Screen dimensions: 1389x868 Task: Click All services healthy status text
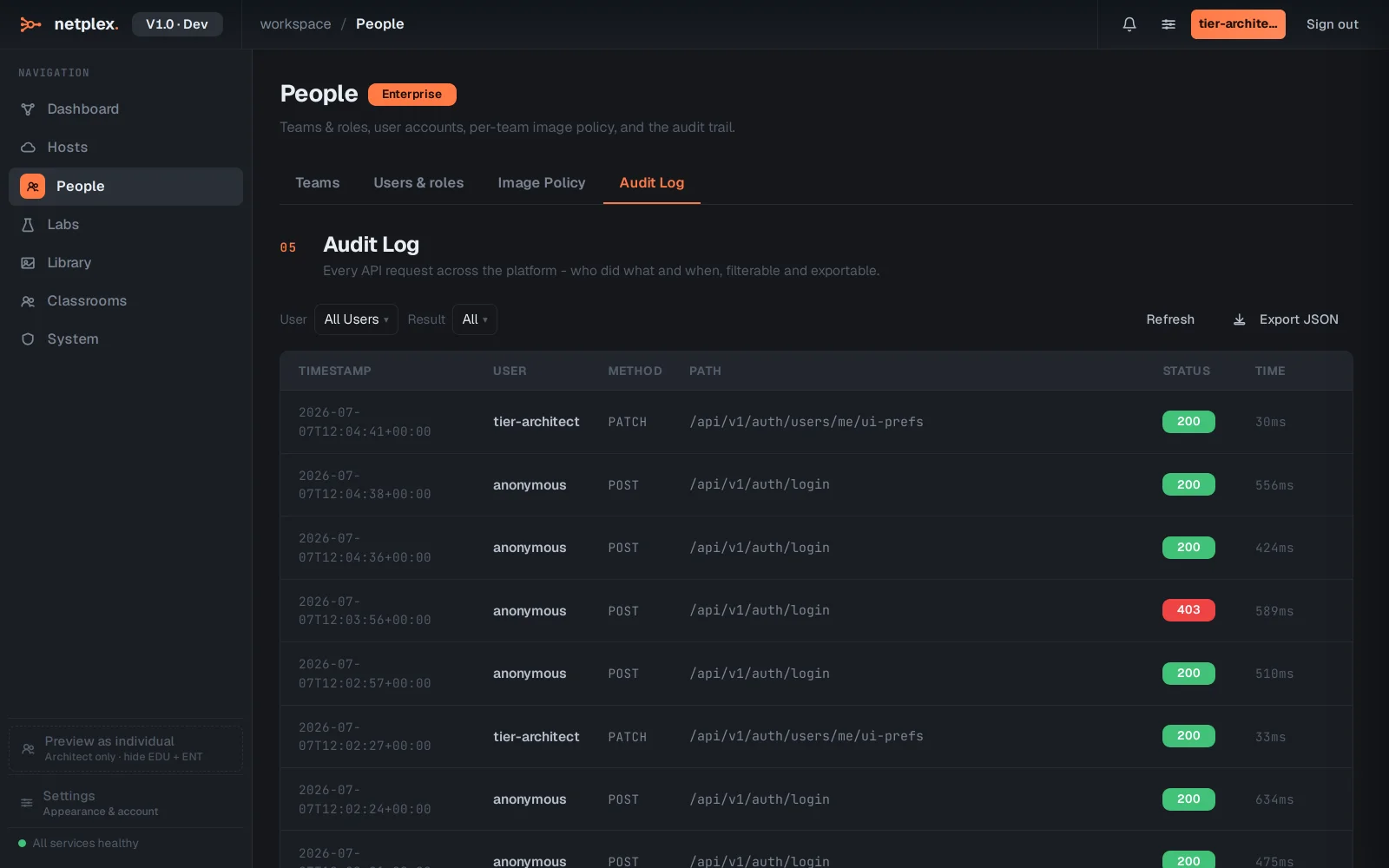pyautogui.click(x=86, y=843)
